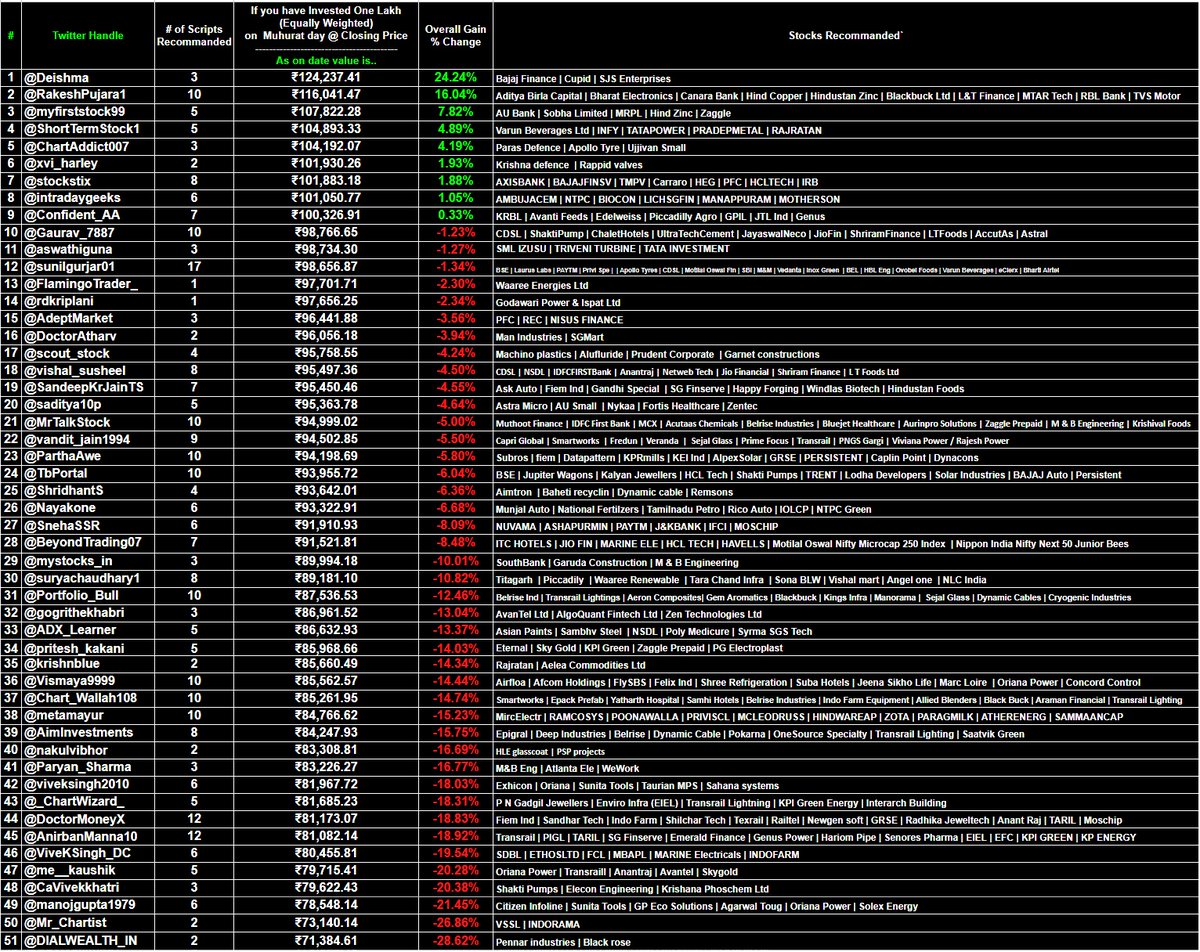Select the "Paras Defence | Apollo Tyre | Ujjivan Small" cell

click(x=846, y=146)
